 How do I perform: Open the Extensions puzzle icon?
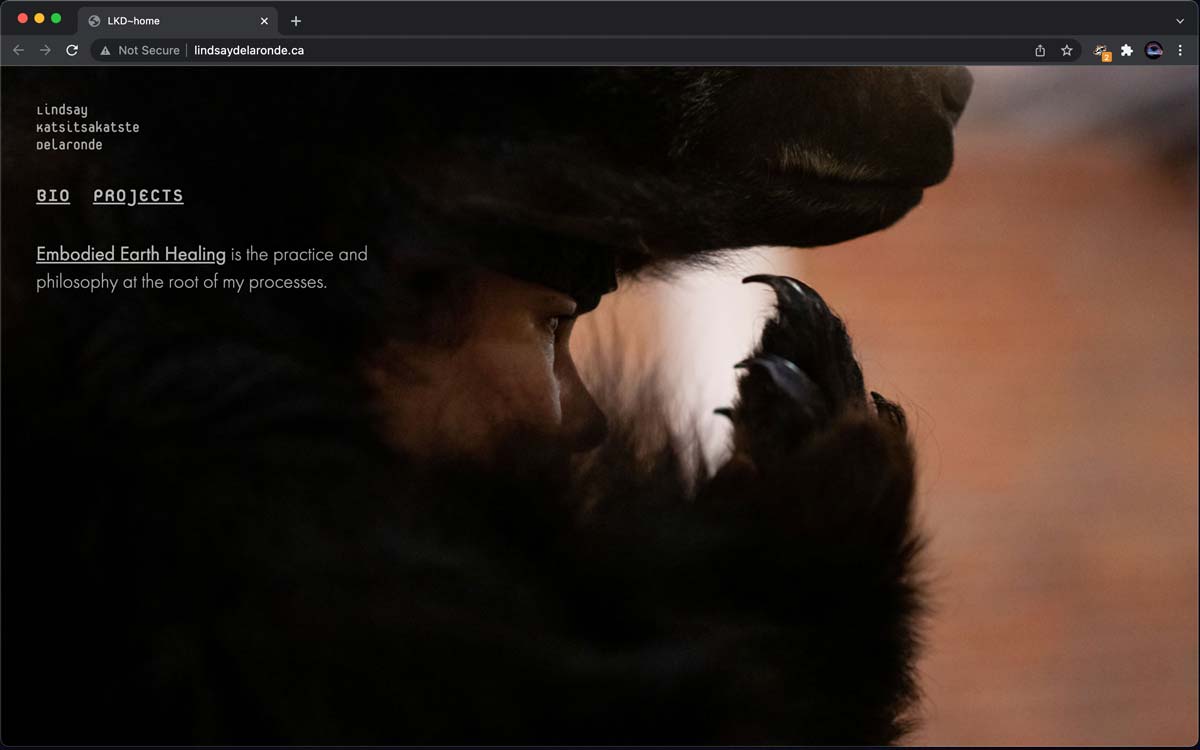1127,50
